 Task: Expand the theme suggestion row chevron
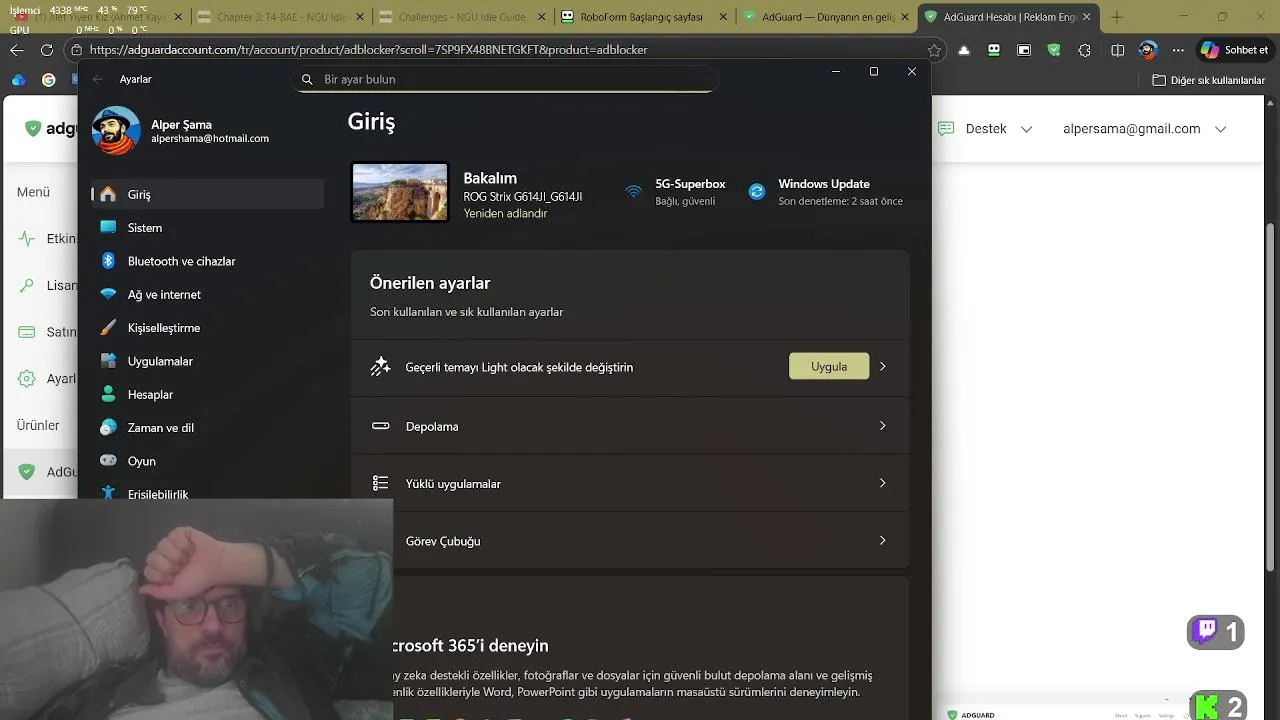click(882, 367)
